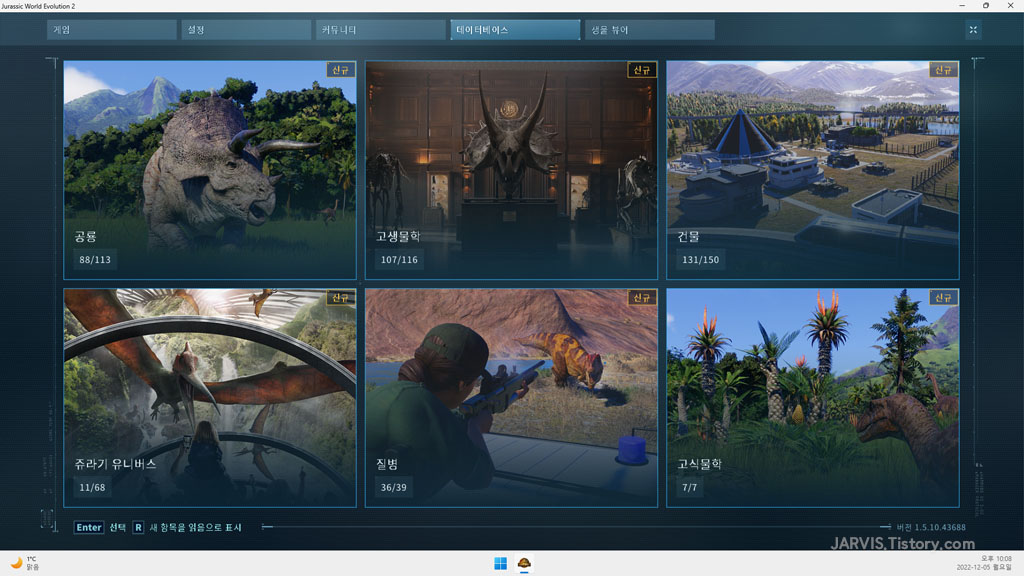
Task: Click the 131/150 counter on 건물
Action: [x=701, y=259]
